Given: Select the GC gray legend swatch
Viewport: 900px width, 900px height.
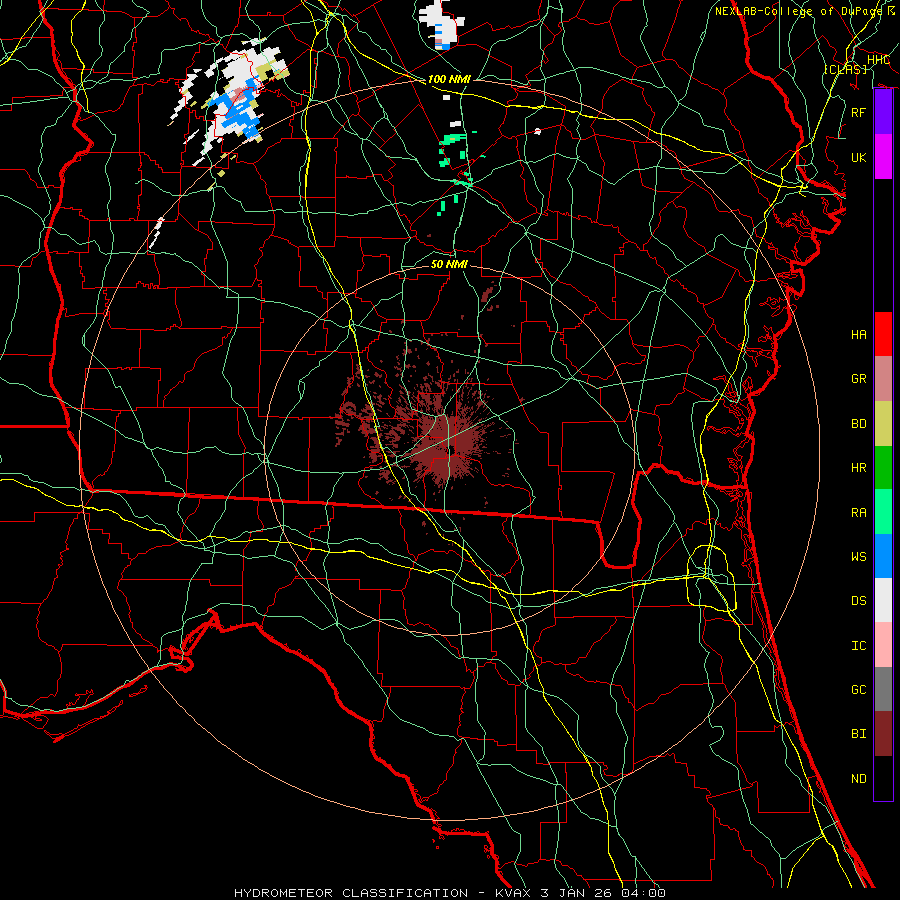Looking at the screenshot, I should coord(883,689).
